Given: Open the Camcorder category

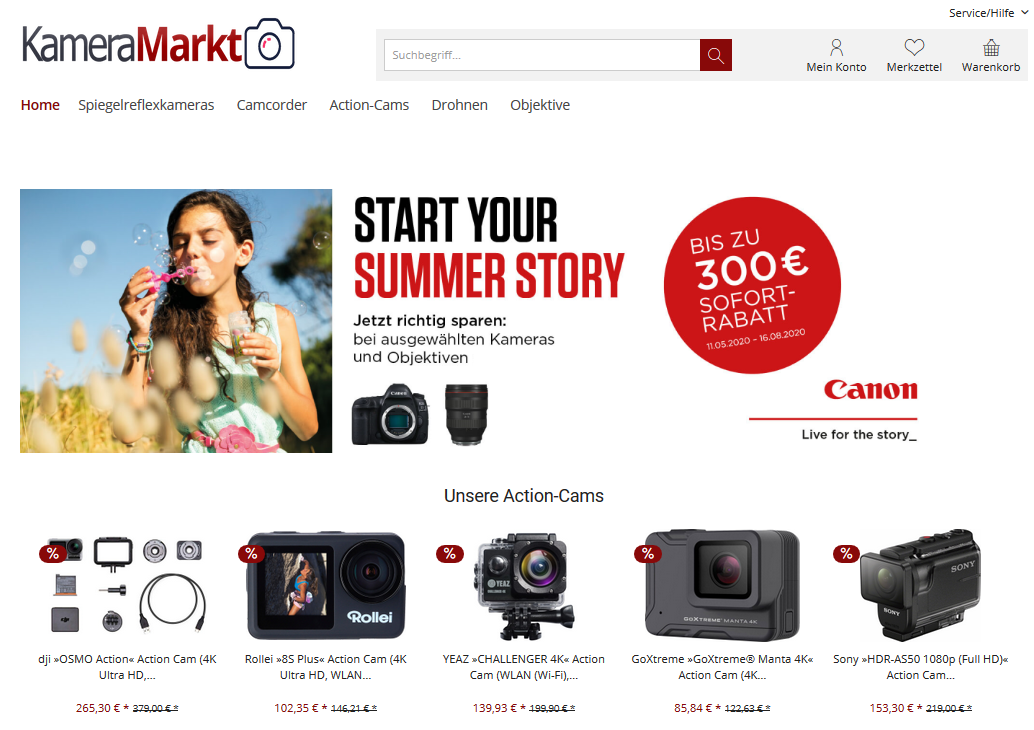Looking at the screenshot, I should [272, 105].
